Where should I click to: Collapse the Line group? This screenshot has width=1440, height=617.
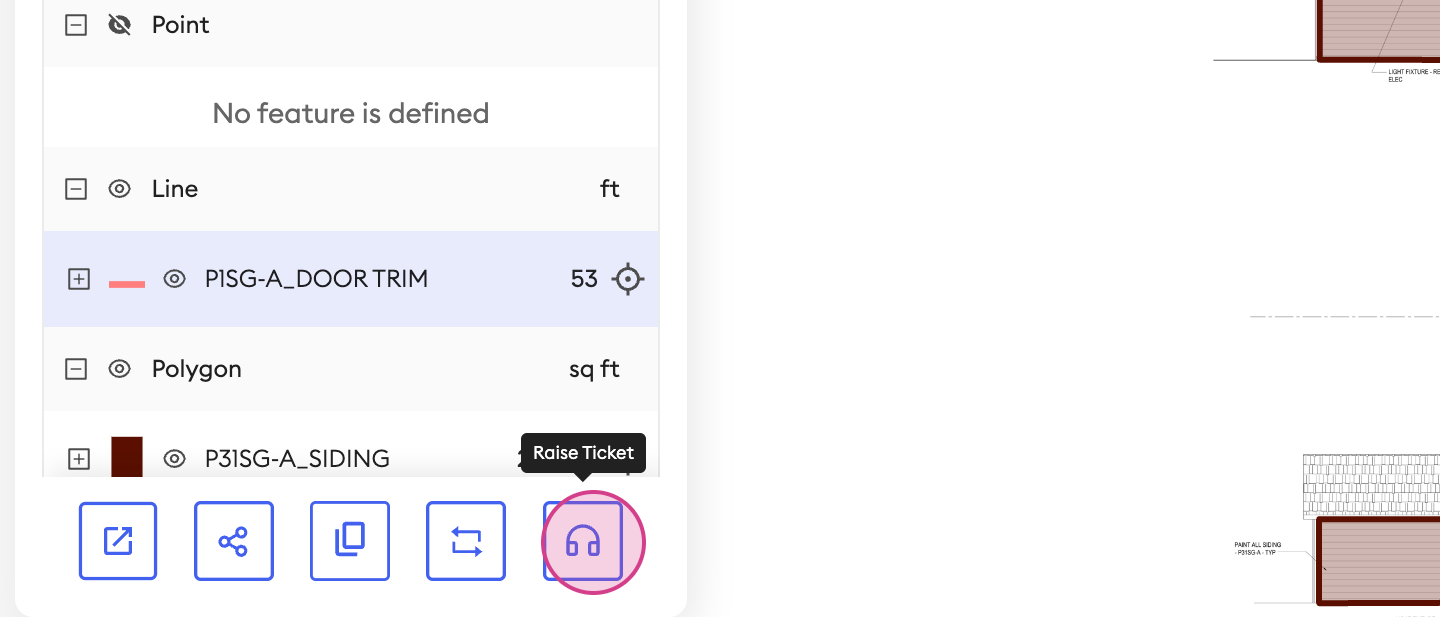76,189
